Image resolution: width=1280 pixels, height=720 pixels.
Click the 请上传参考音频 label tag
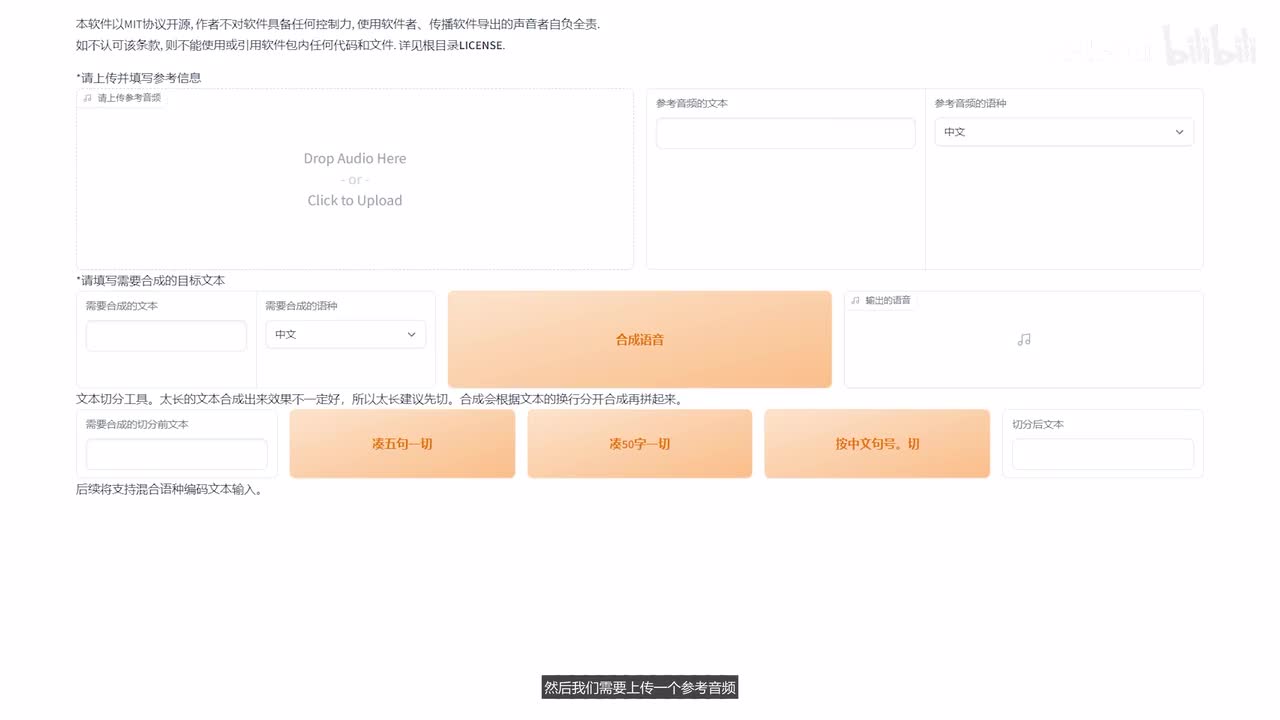click(x=129, y=98)
